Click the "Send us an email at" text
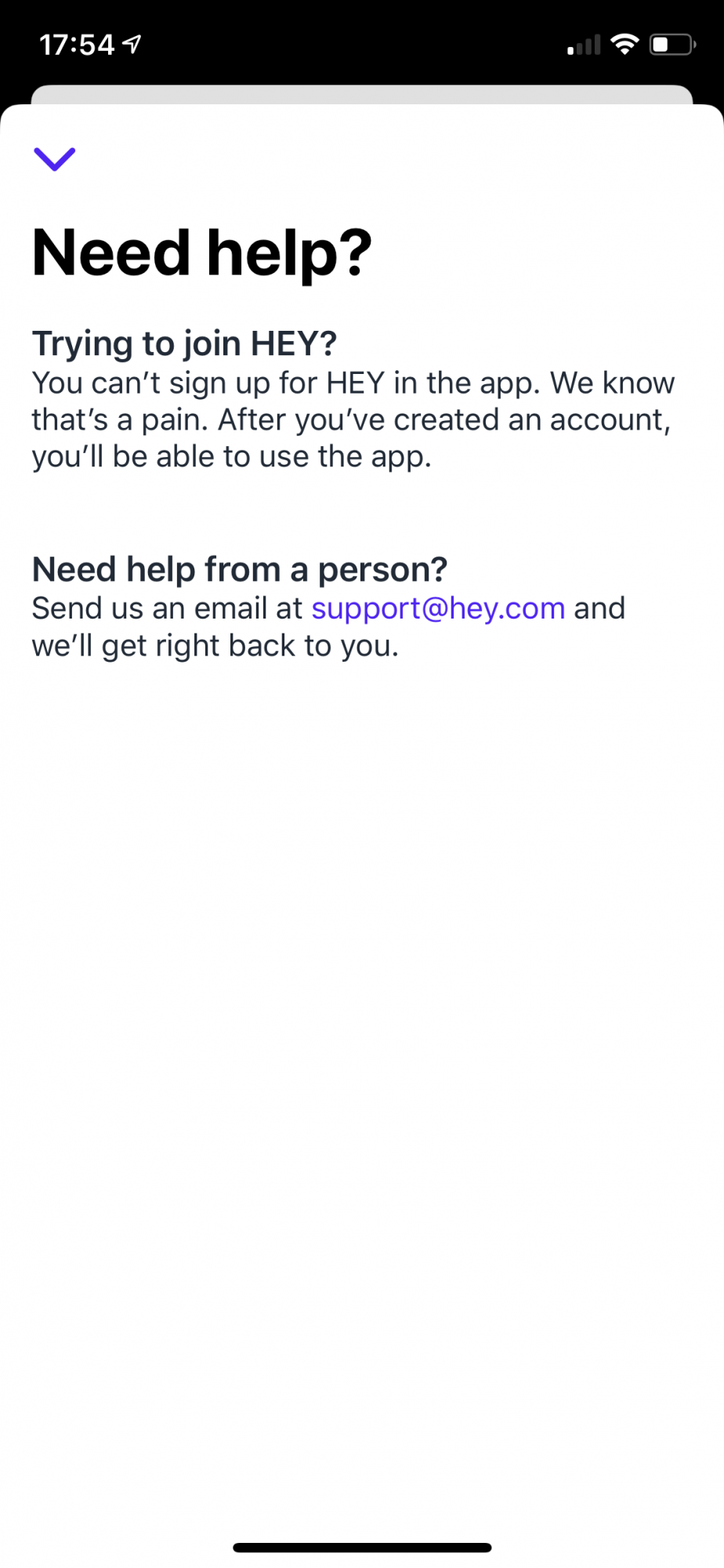The height and width of the screenshot is (1568, 724). coord(167,608)
